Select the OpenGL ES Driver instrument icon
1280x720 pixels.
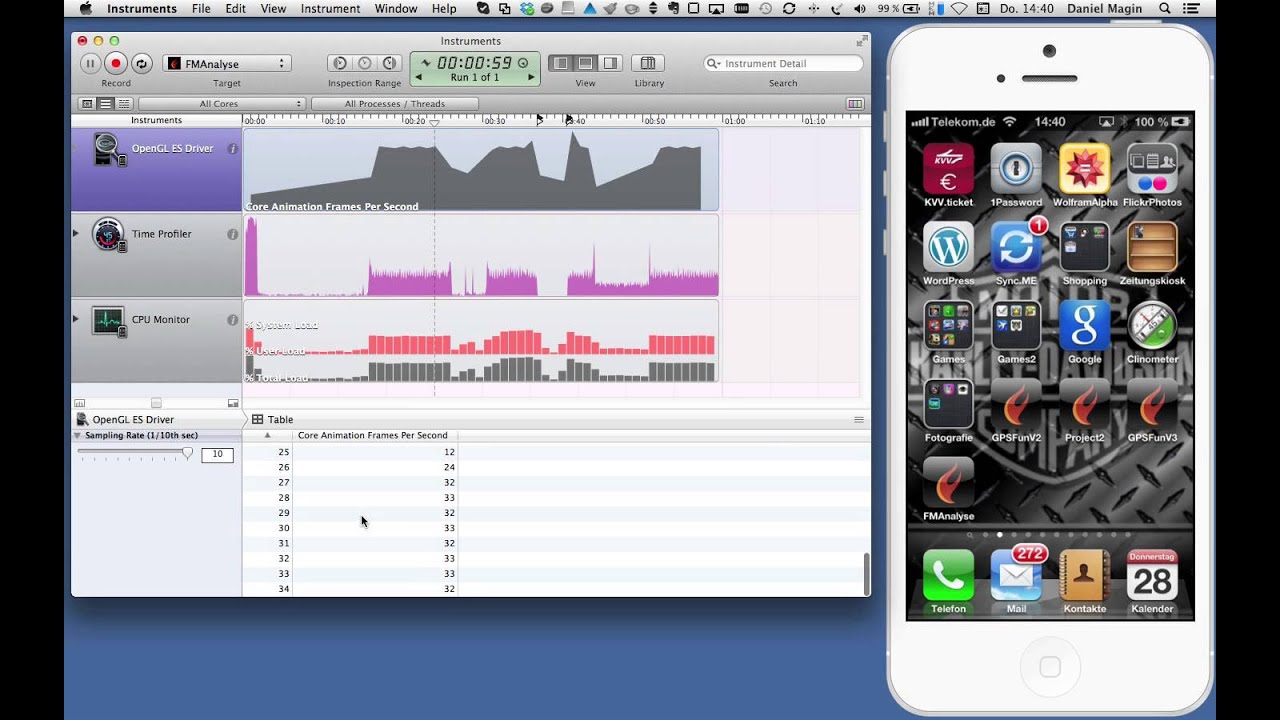[108, 149]
